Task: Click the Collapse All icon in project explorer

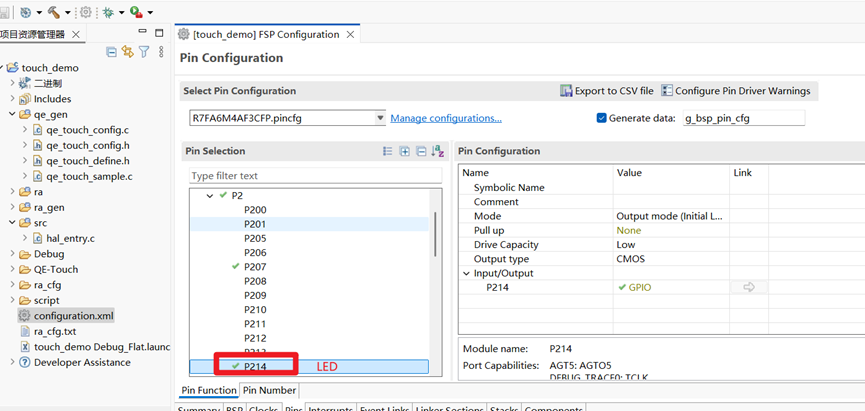Action: [111, 52]
